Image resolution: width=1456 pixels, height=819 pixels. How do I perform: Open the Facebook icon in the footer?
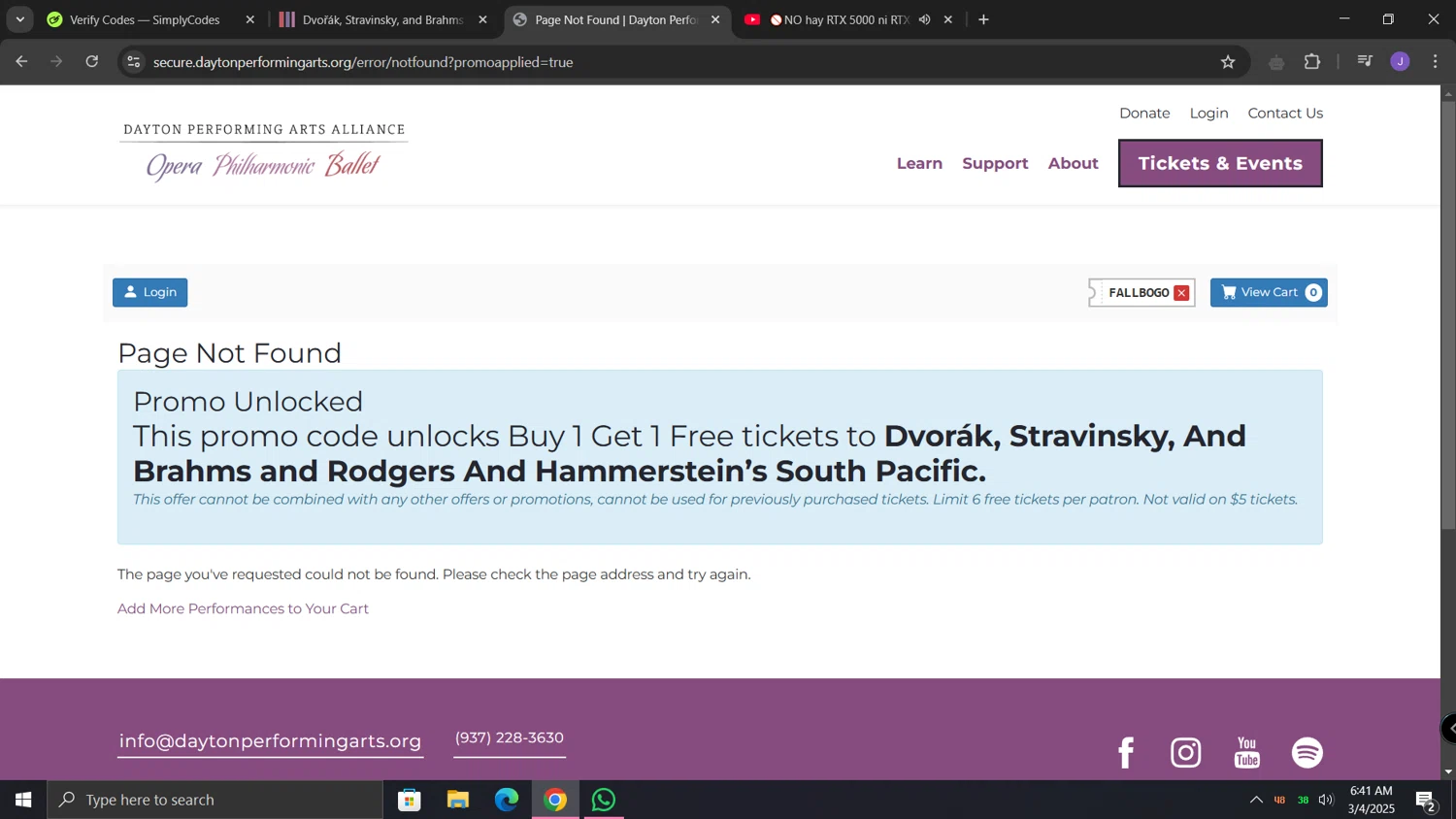pyautogui.click(x=1126, y=753)
